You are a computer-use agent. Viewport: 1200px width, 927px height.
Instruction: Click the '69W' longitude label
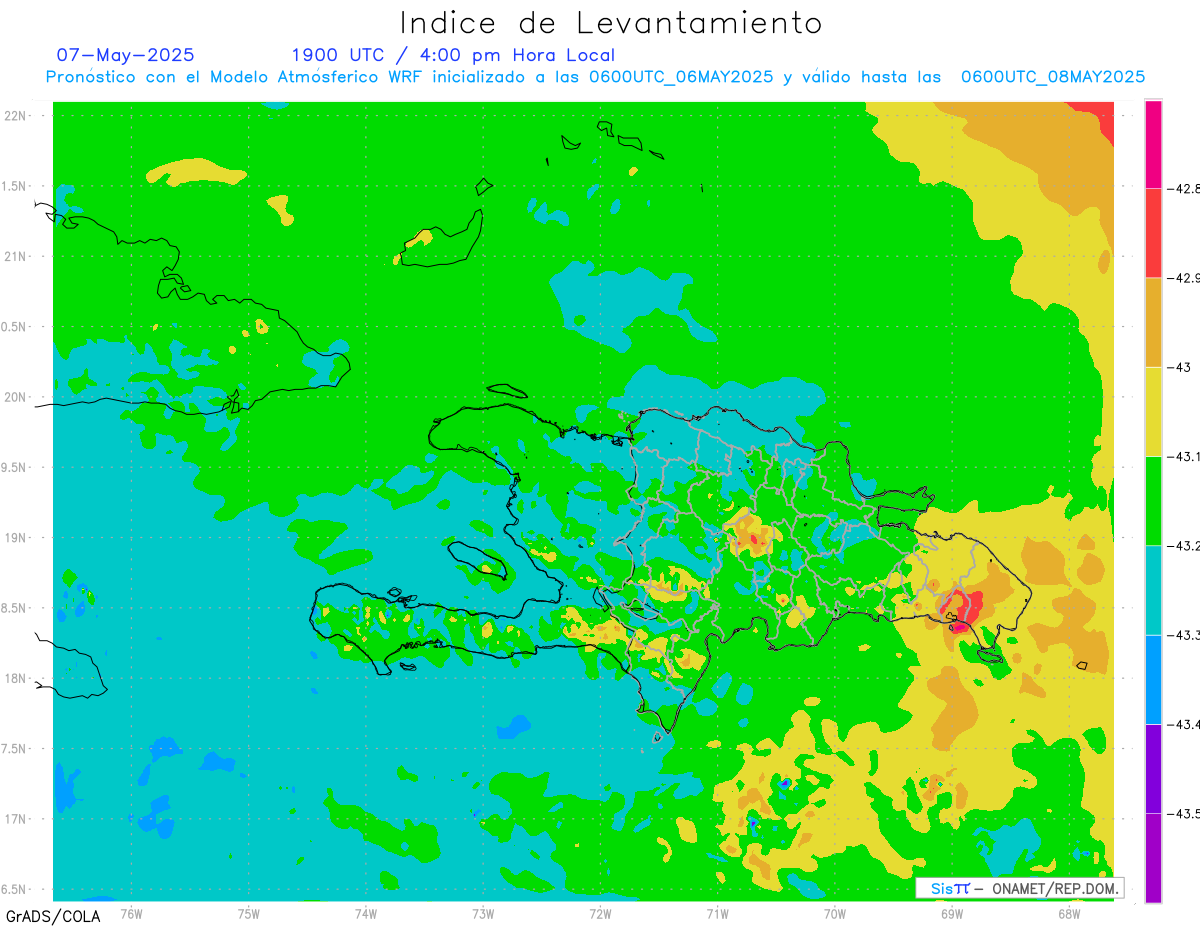952,912
